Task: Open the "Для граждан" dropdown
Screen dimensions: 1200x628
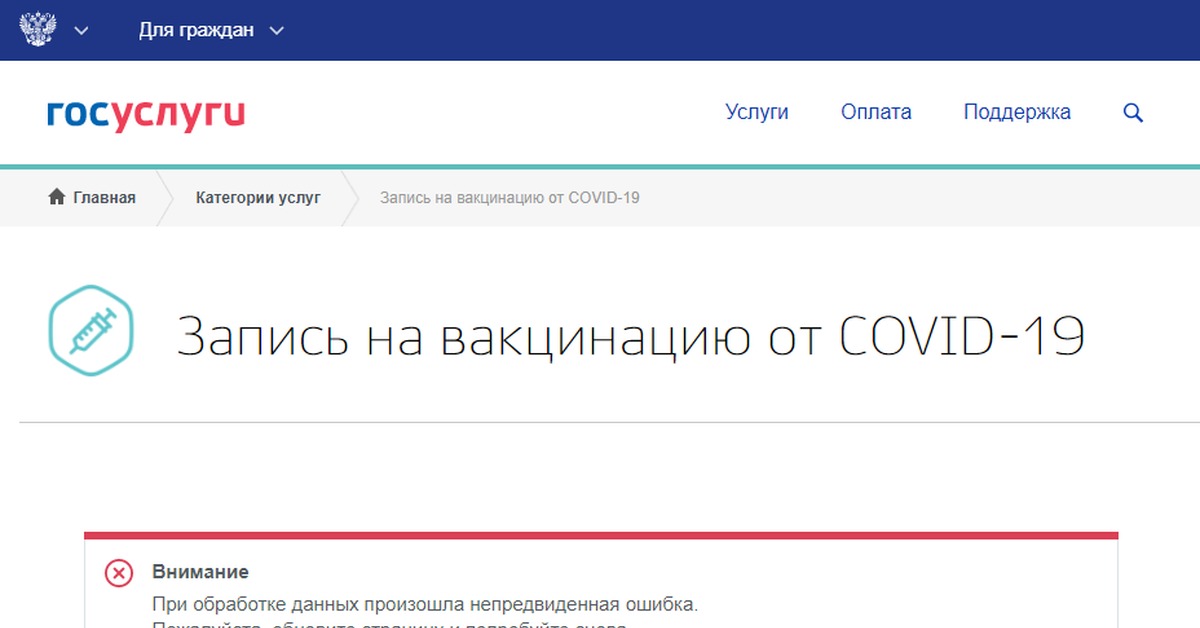Action: (211, 30)
